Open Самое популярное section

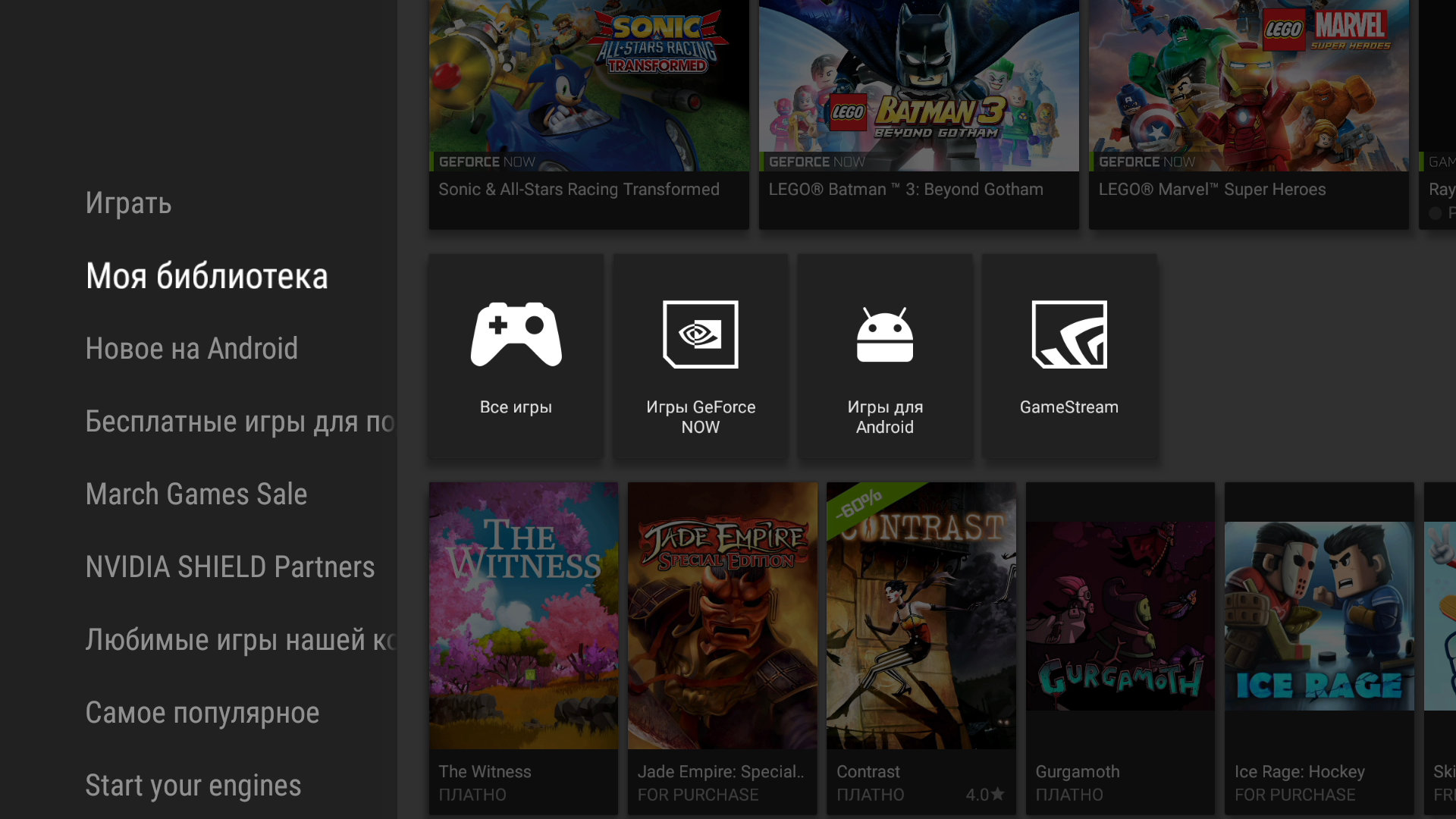202,713
